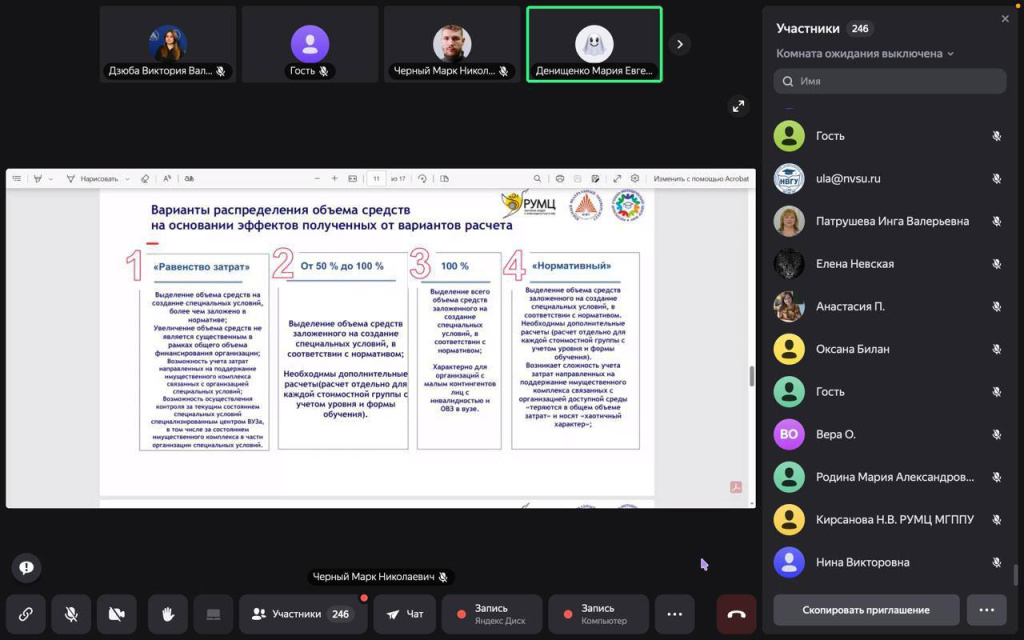Toggle the camera on or off

coord(119,614)
